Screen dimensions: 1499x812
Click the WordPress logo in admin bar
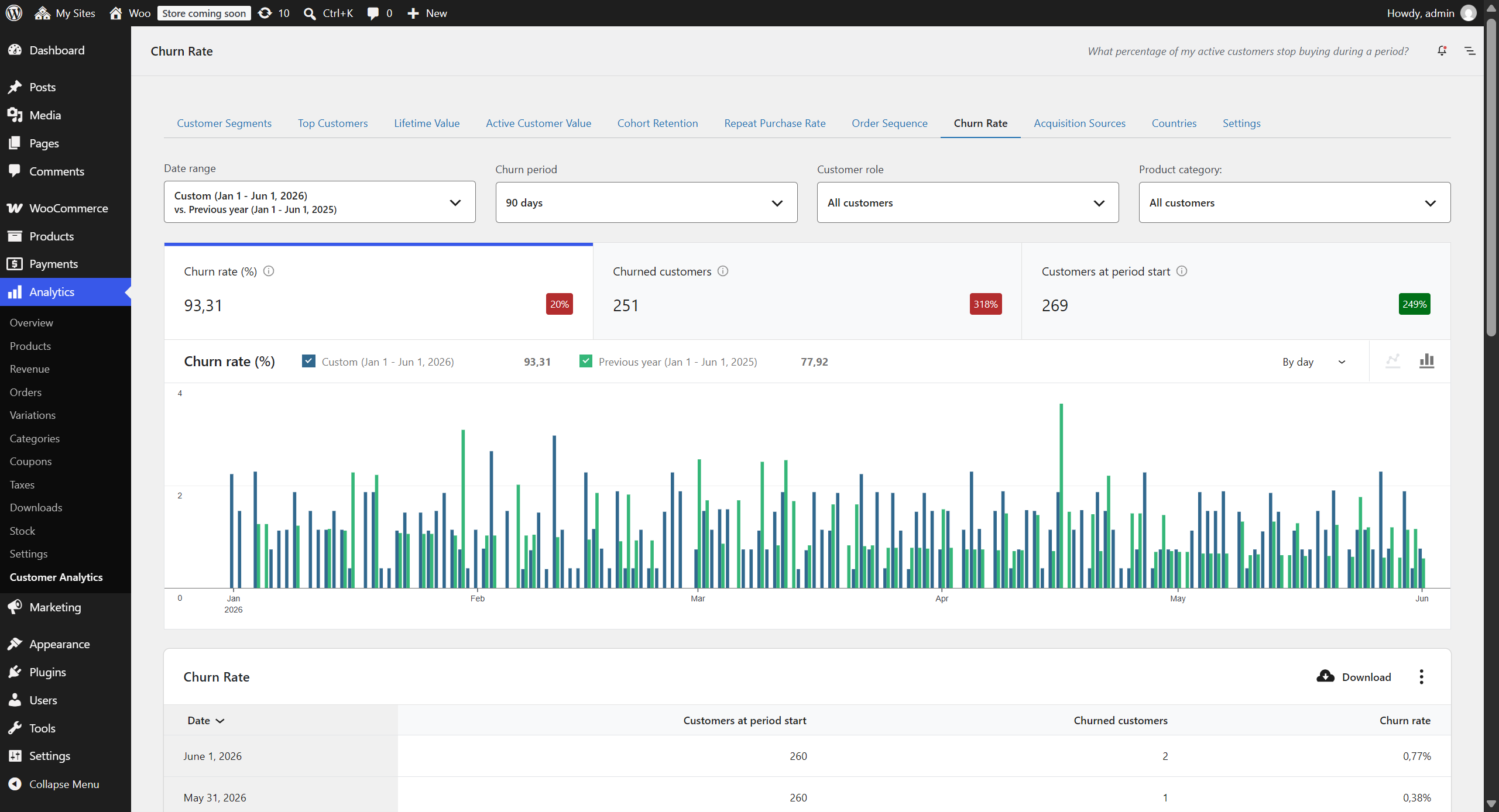click(14, 13)
